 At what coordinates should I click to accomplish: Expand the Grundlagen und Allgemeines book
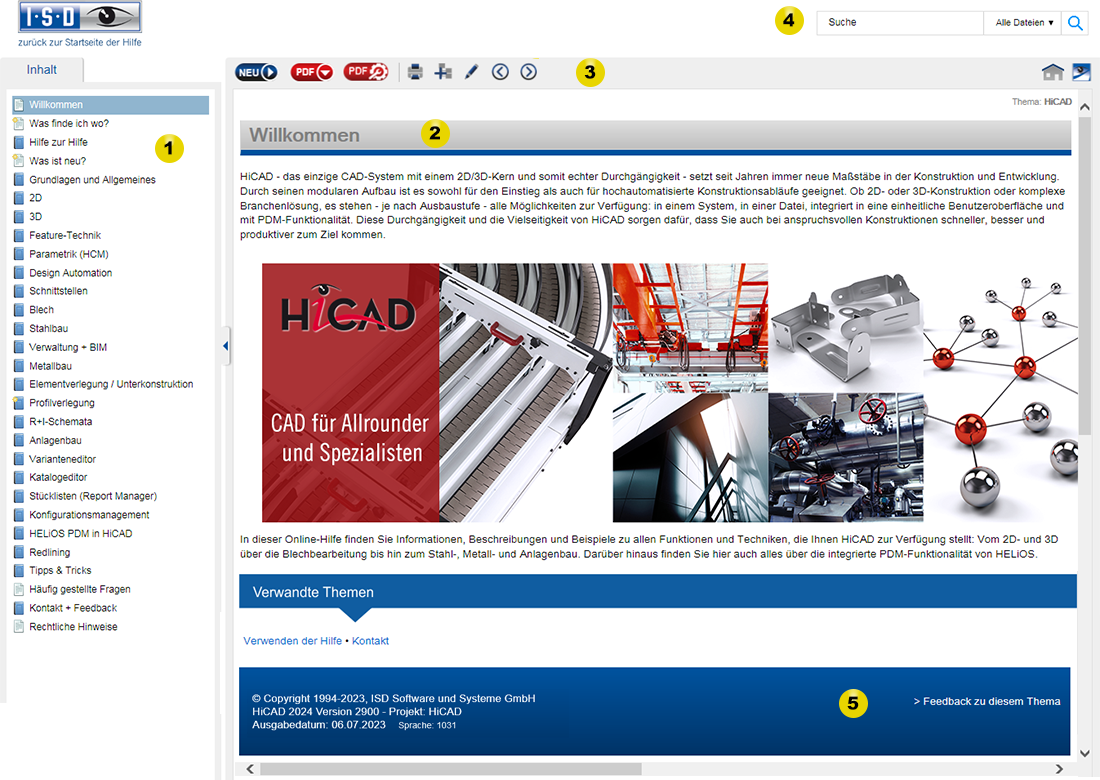coord(92,180)
